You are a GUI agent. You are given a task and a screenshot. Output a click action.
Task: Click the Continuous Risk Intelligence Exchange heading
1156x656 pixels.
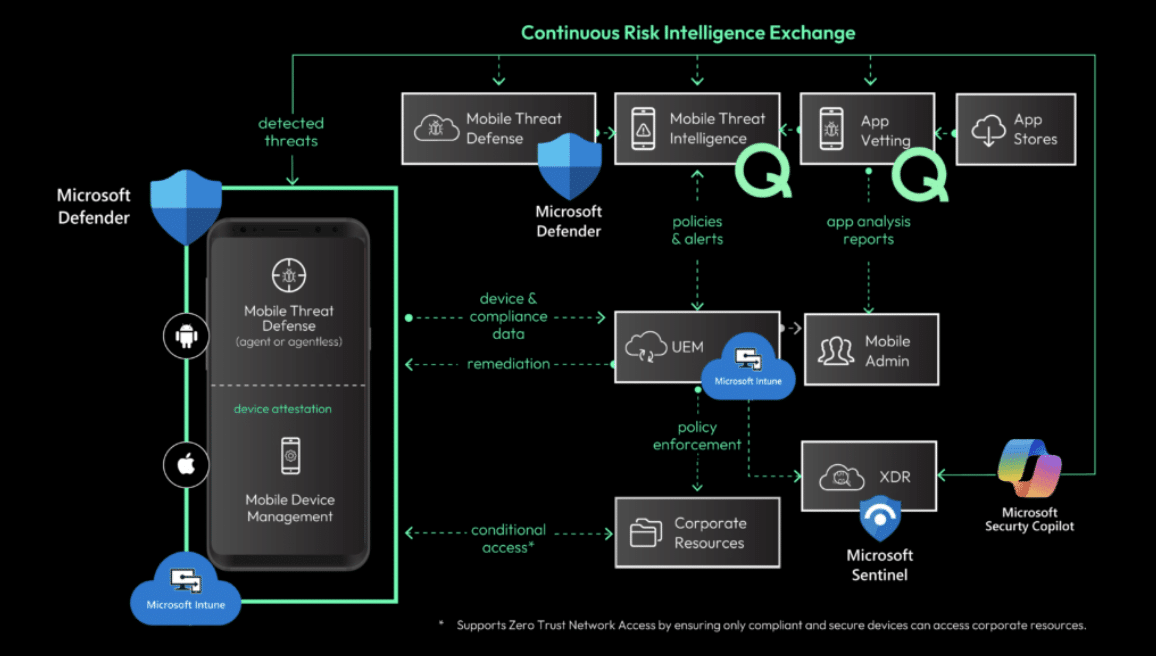coord(689,32)
